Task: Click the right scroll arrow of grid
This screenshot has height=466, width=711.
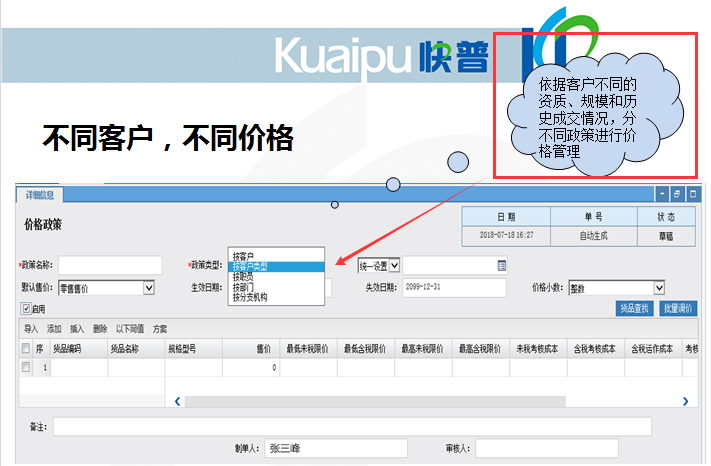Action: tap(685, 401)
